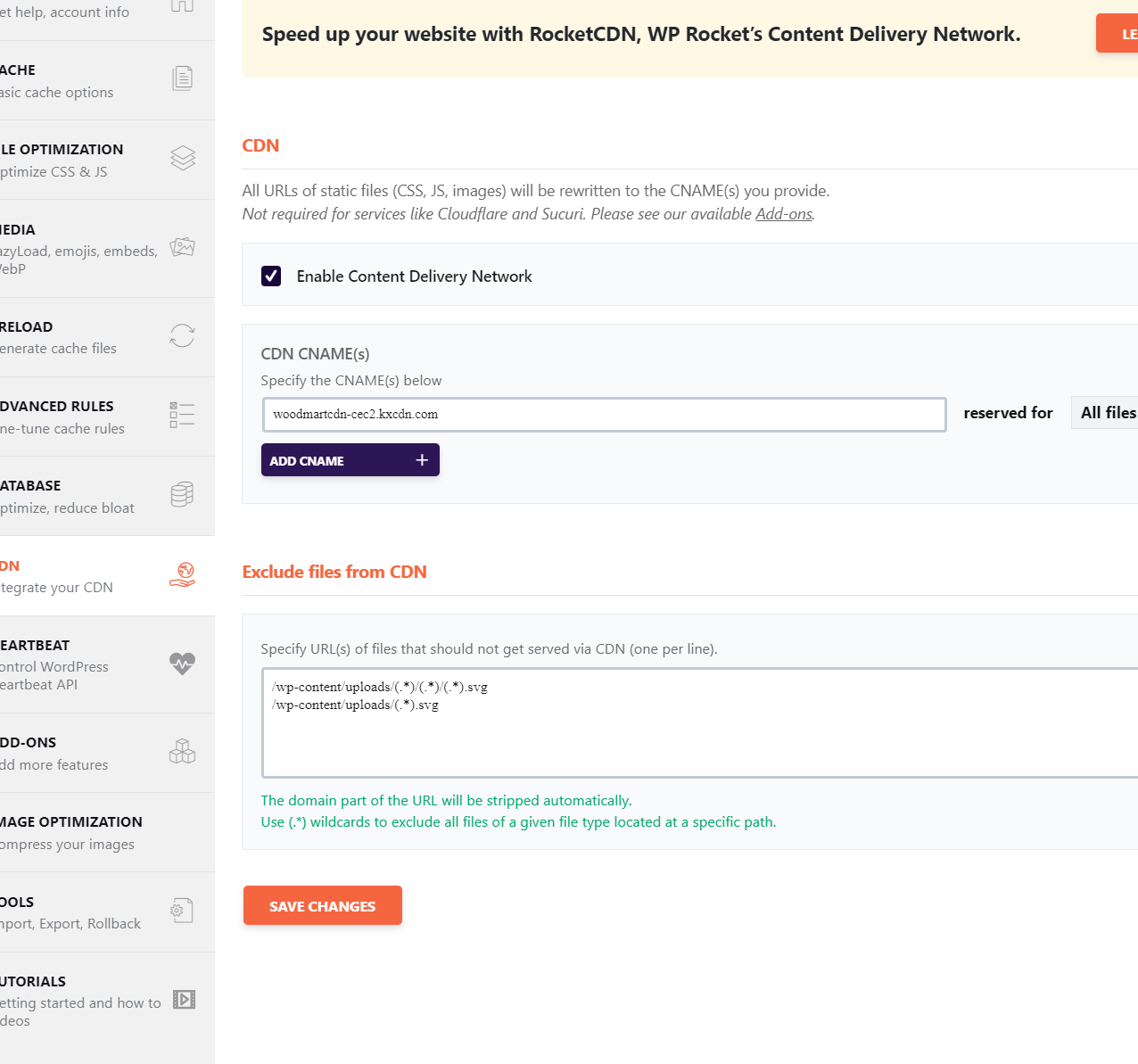Image resolution: width=1138 pixels, height=1064 pixels.
Task: Click the plus icon on Add CNAME
Action: pos(422,460)
